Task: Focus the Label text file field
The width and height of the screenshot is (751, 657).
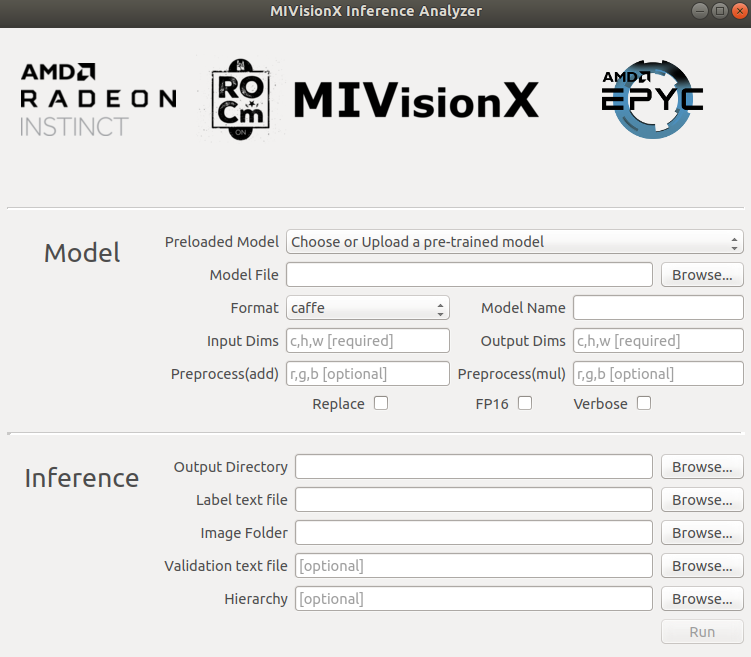Action: (474, 500)
